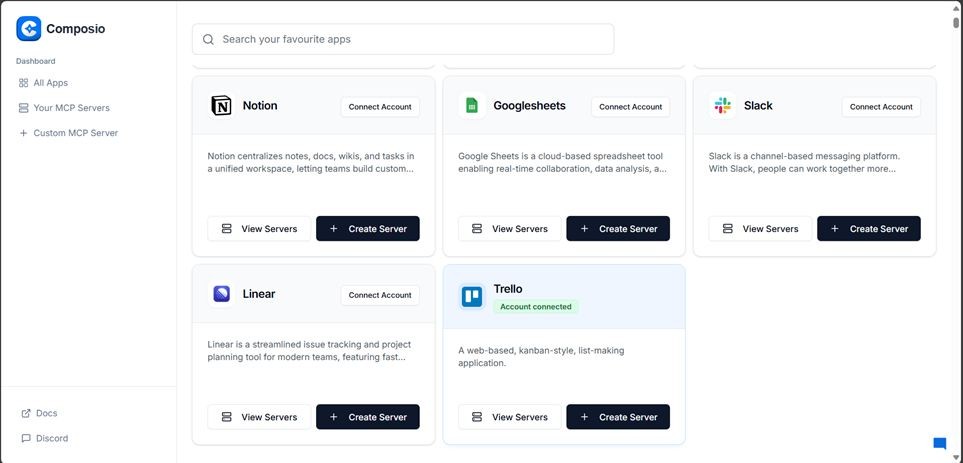Click the Notion app icon

click(x=221, y=106)
